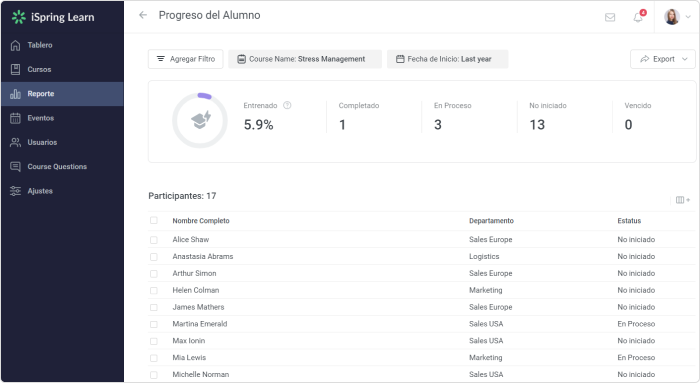The height and width of the screenshot is (383, 700).
Task: Check the box for Michelle Norman
Action: pos(154,375)
